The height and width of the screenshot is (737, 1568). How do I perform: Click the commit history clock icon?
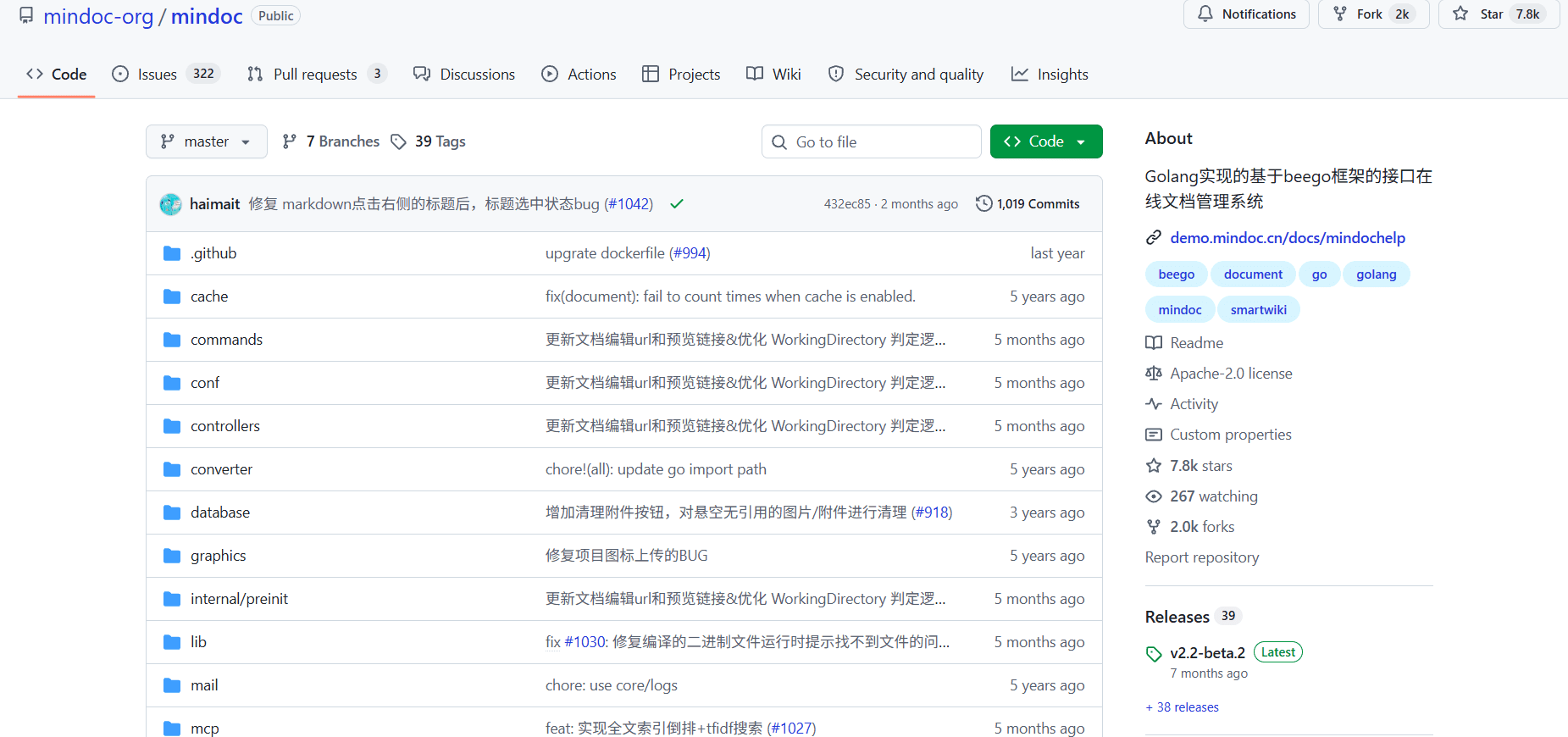(983, 203)
